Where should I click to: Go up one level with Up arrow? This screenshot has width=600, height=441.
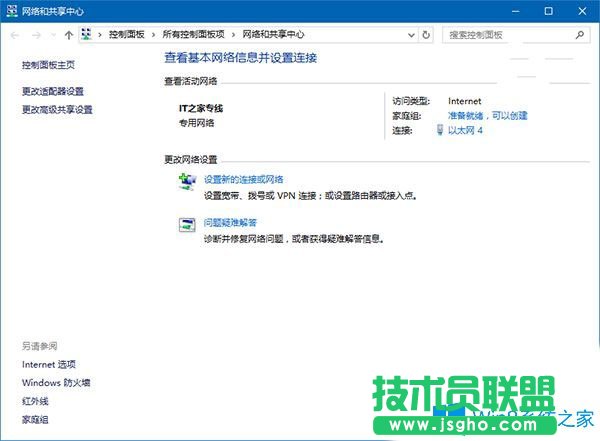click(69, 35)
